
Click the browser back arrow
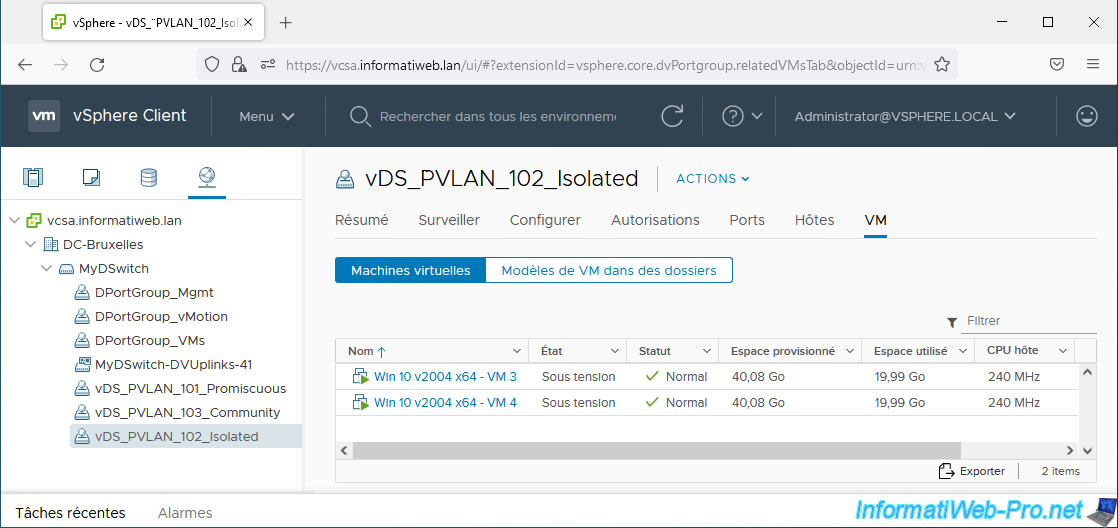25,65
